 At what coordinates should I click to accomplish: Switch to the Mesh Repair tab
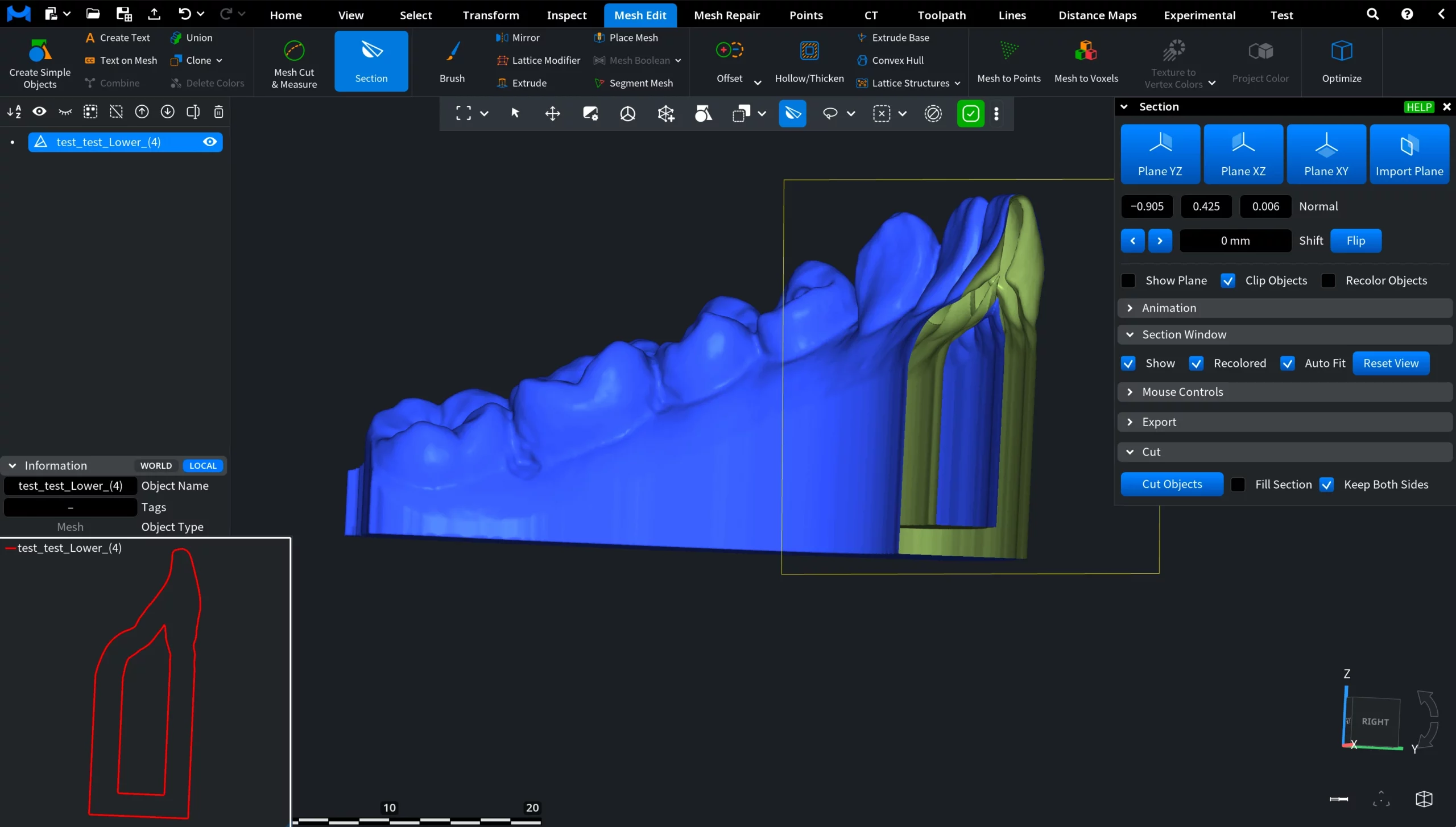click(726, 15)
